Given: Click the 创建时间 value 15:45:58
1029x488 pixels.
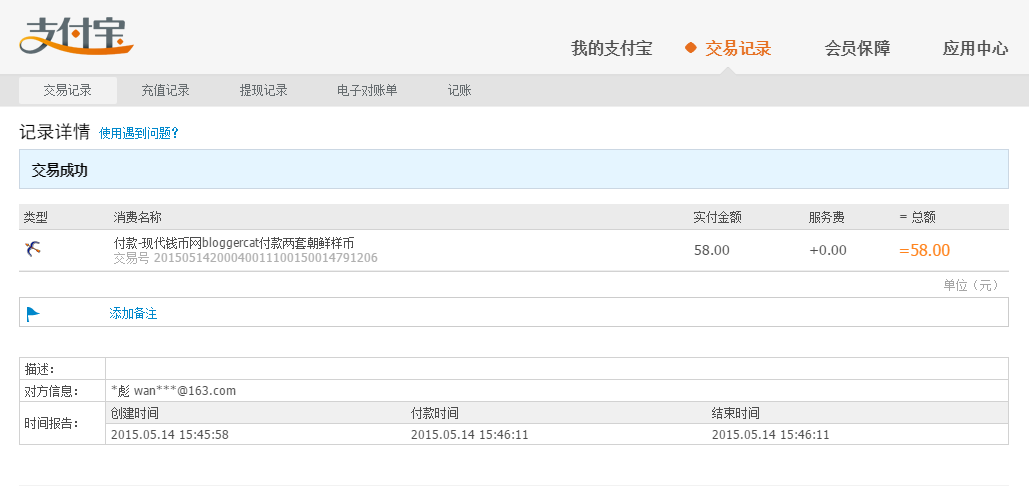Looking at the screenshot, I should (x=169, y=434).
